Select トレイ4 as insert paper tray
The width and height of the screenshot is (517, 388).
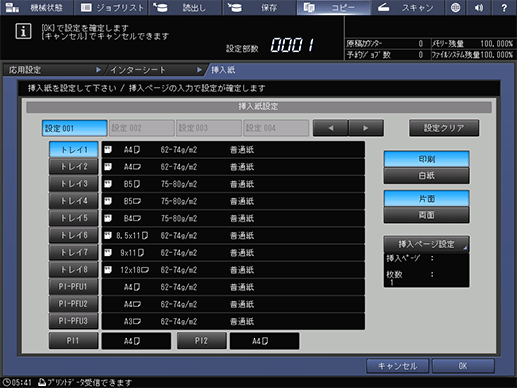(x=74, y=201)
